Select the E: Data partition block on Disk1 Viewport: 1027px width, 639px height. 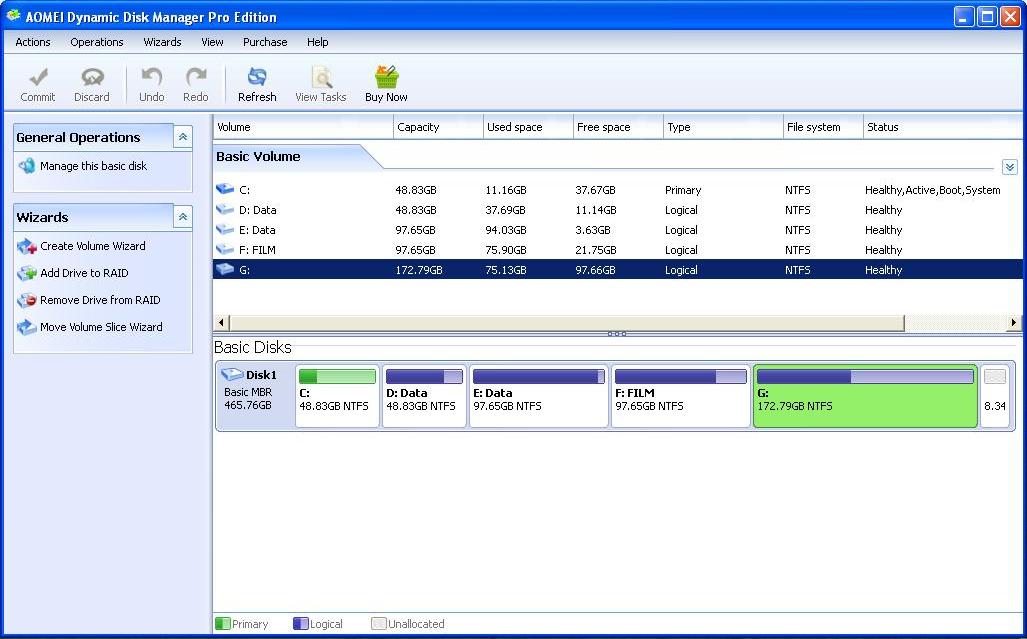pyautogui.click(x=539, y=396)
